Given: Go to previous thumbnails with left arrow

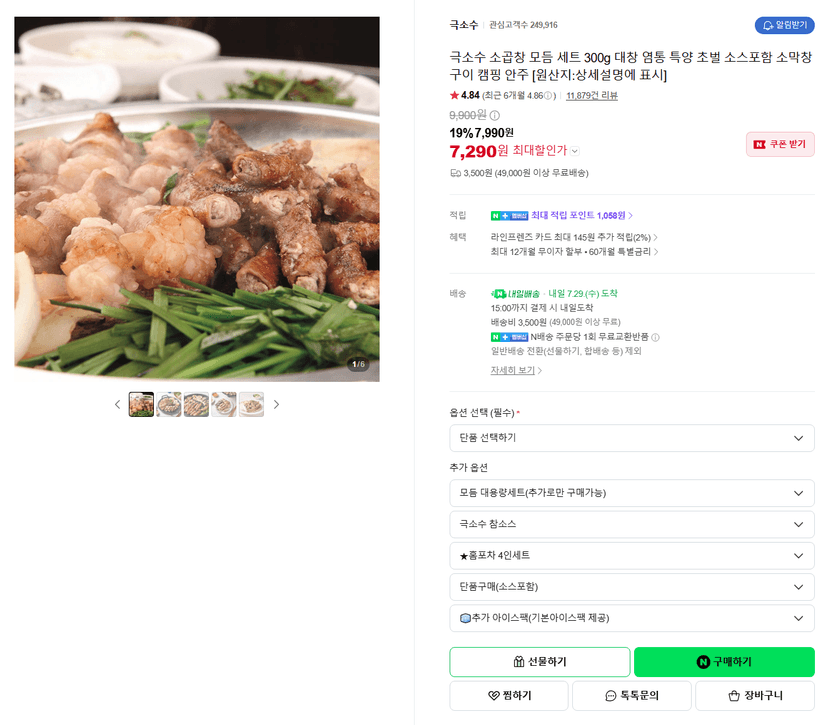Looking at the screenshot, I should [117, 404].
